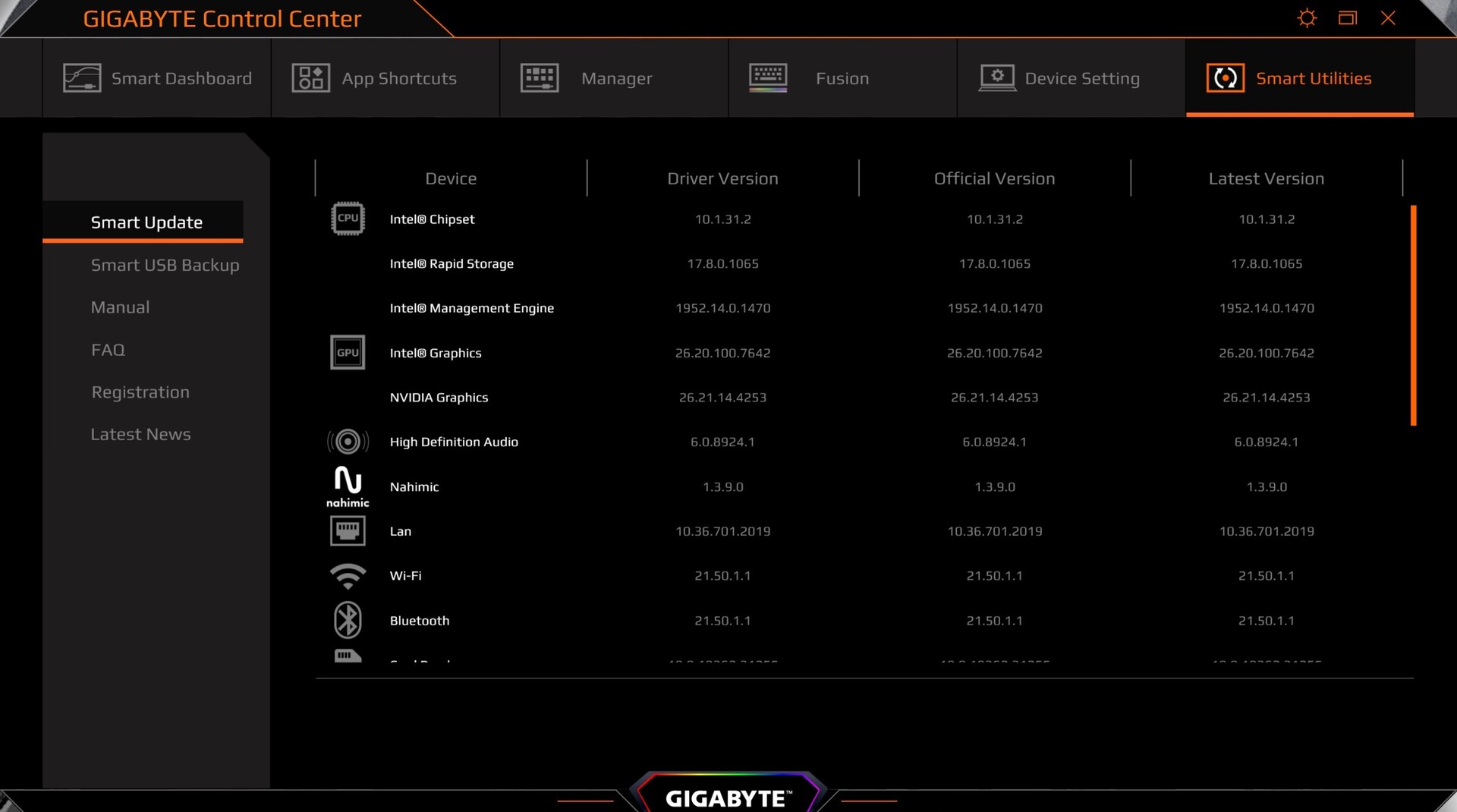Click the Driver Version column header

pos(722,178)
